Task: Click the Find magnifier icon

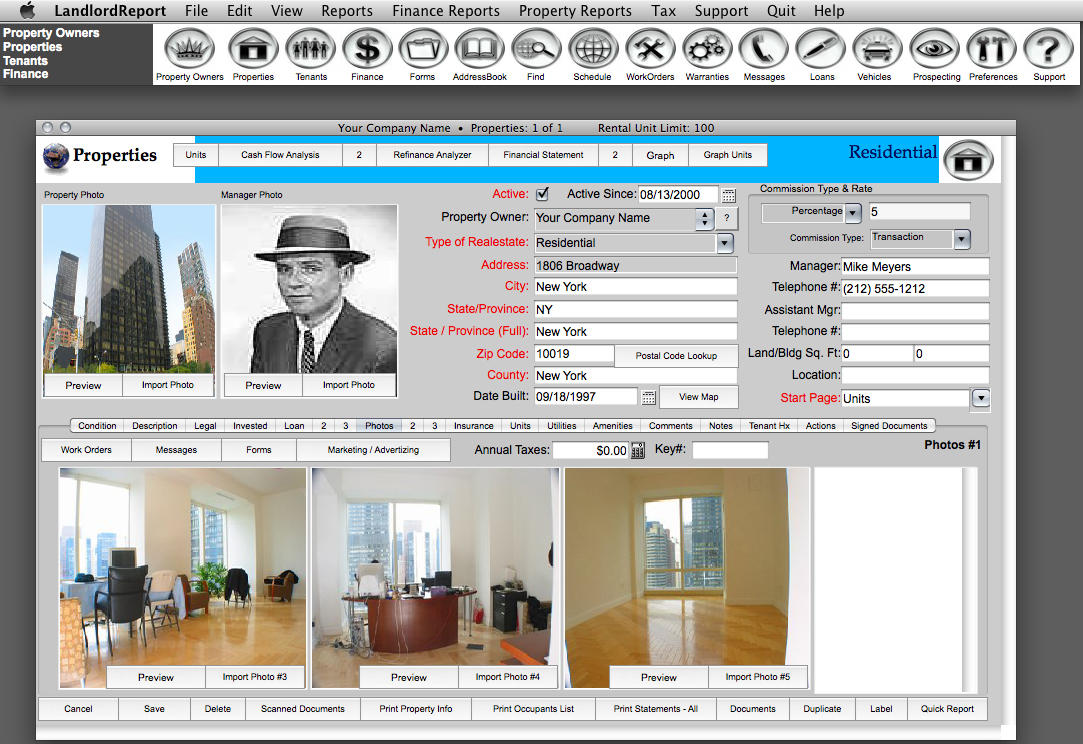Action: tap(536, 49)
